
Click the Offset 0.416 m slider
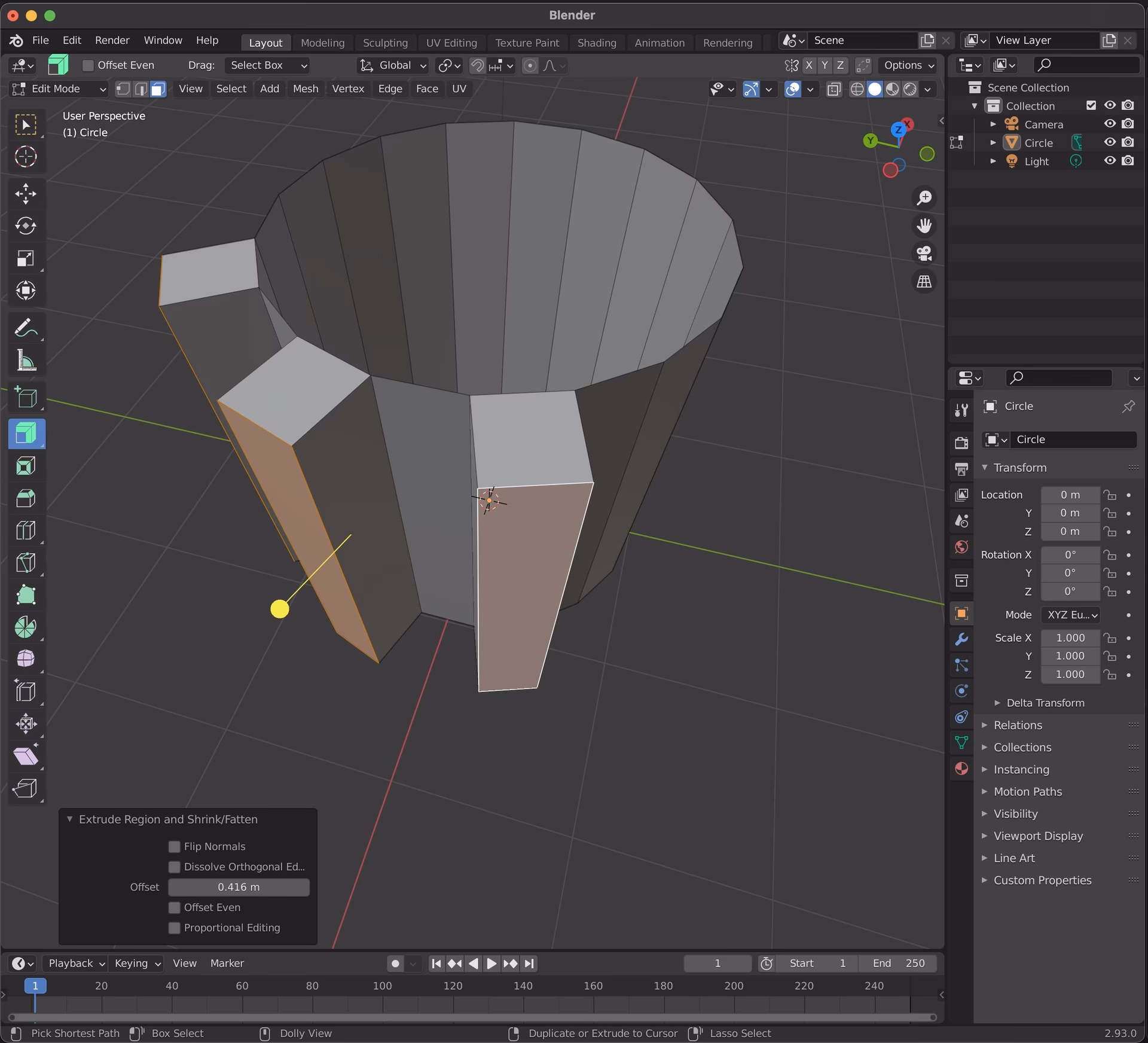pyautogui.click(x=239, y=887)
